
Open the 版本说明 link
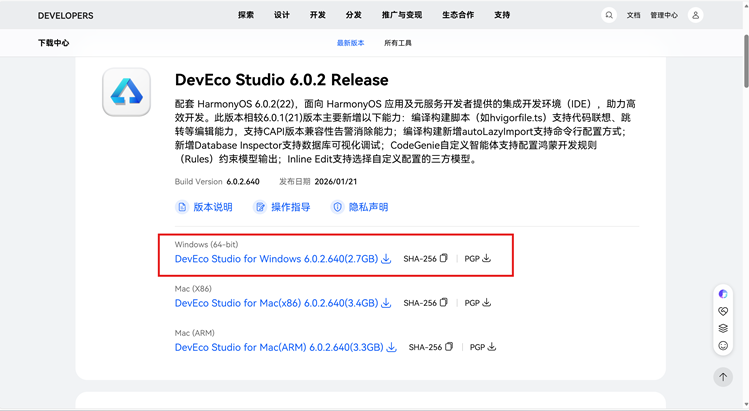pos(213,207)
